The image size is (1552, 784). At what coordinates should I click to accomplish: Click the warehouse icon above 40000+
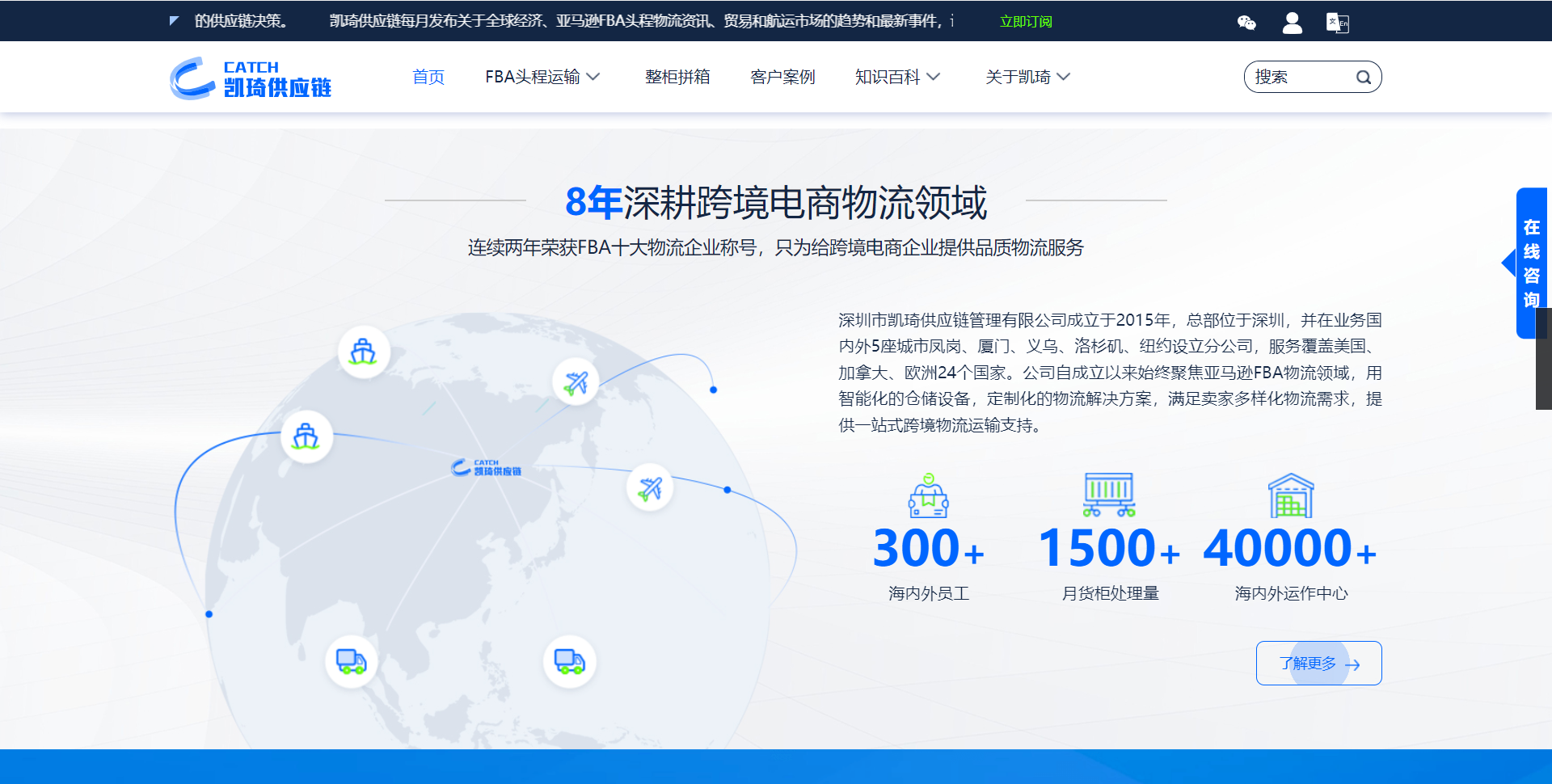[1291, 495]
